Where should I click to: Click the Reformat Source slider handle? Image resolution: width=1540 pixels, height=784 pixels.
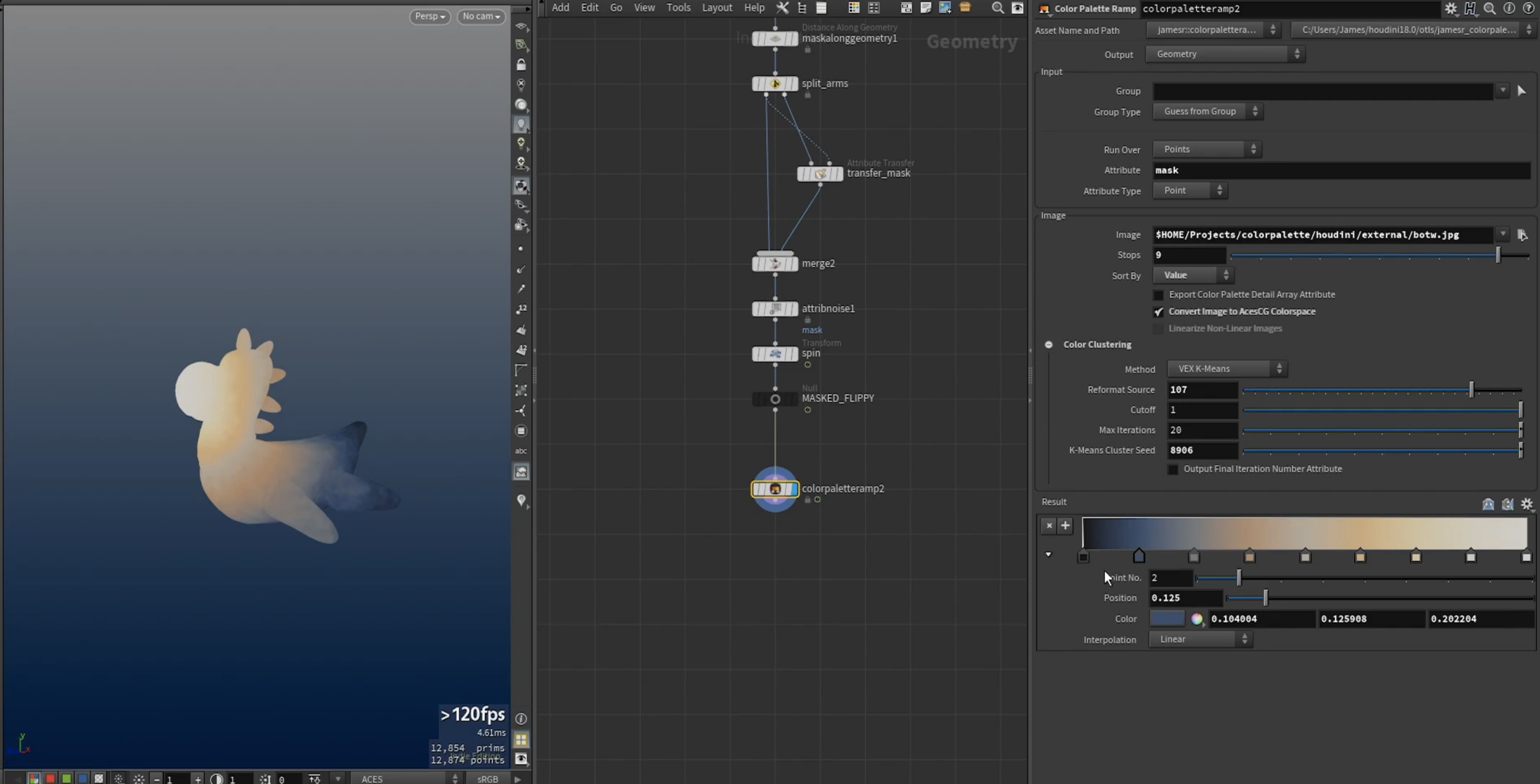[x=1471, y=390]
